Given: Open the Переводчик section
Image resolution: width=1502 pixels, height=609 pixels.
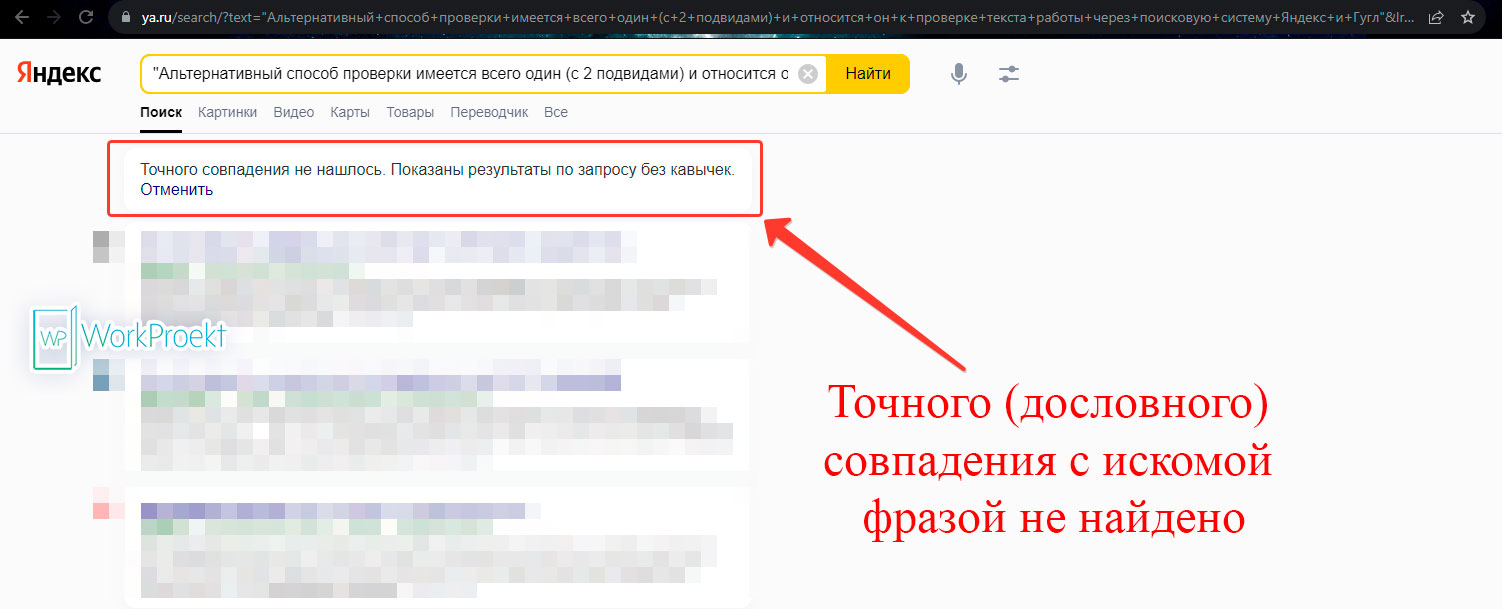Looking at the screenshot, I should coord(489,112).
